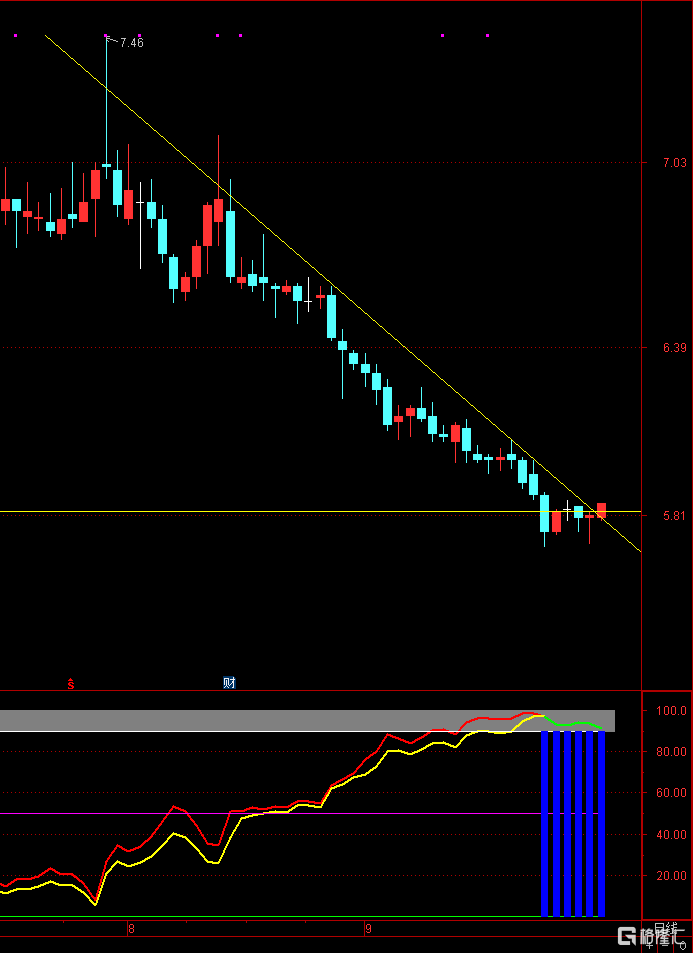Click the leftmost magenta info dot
The width and height of the screenshot is (693, 953).
point(15,36)
